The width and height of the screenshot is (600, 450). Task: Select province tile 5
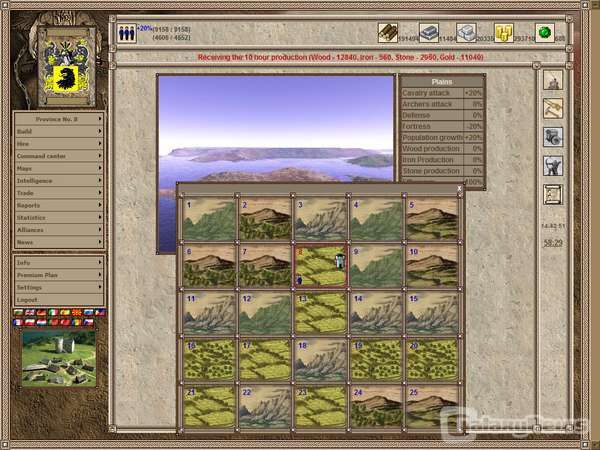432,220
